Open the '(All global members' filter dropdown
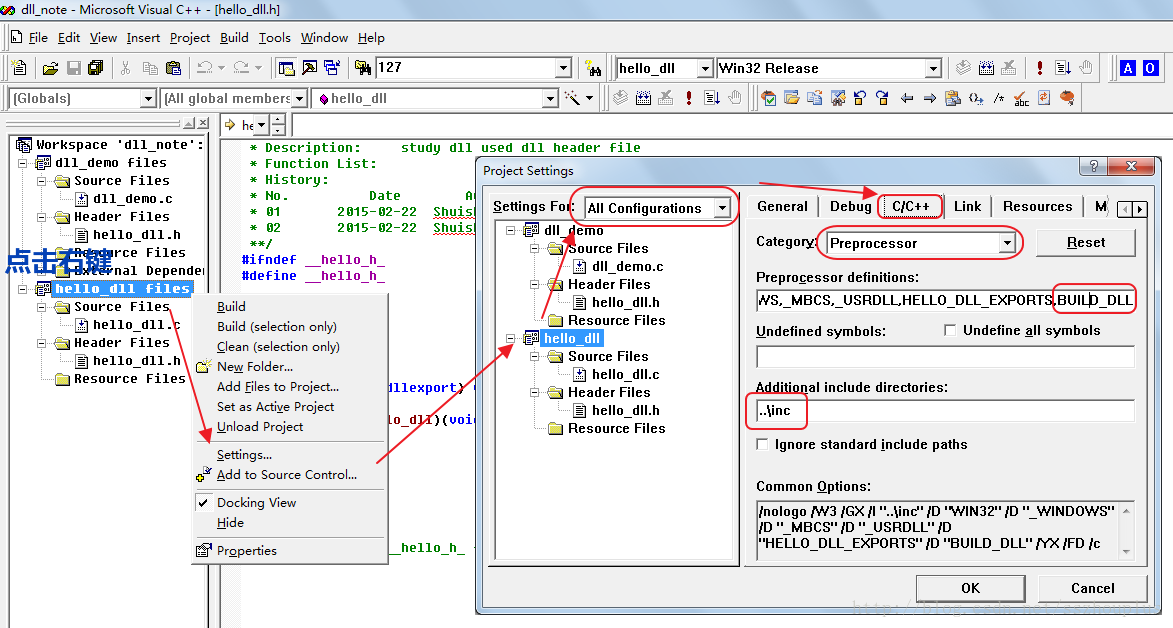The width and height of the screenshot is (1173, 628). pyautogui.click(x=299, y=99)
